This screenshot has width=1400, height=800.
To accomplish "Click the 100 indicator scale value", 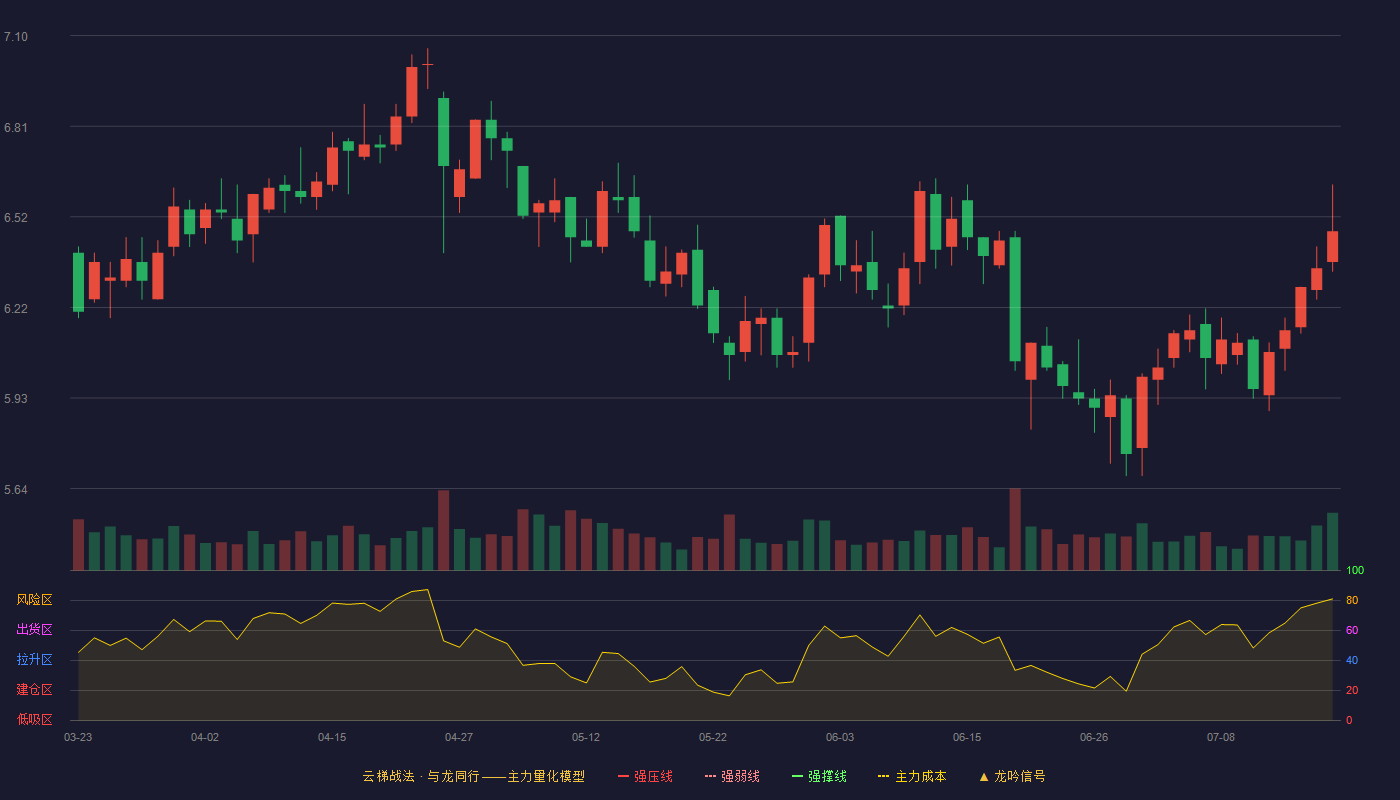I will pos(1355,571).
